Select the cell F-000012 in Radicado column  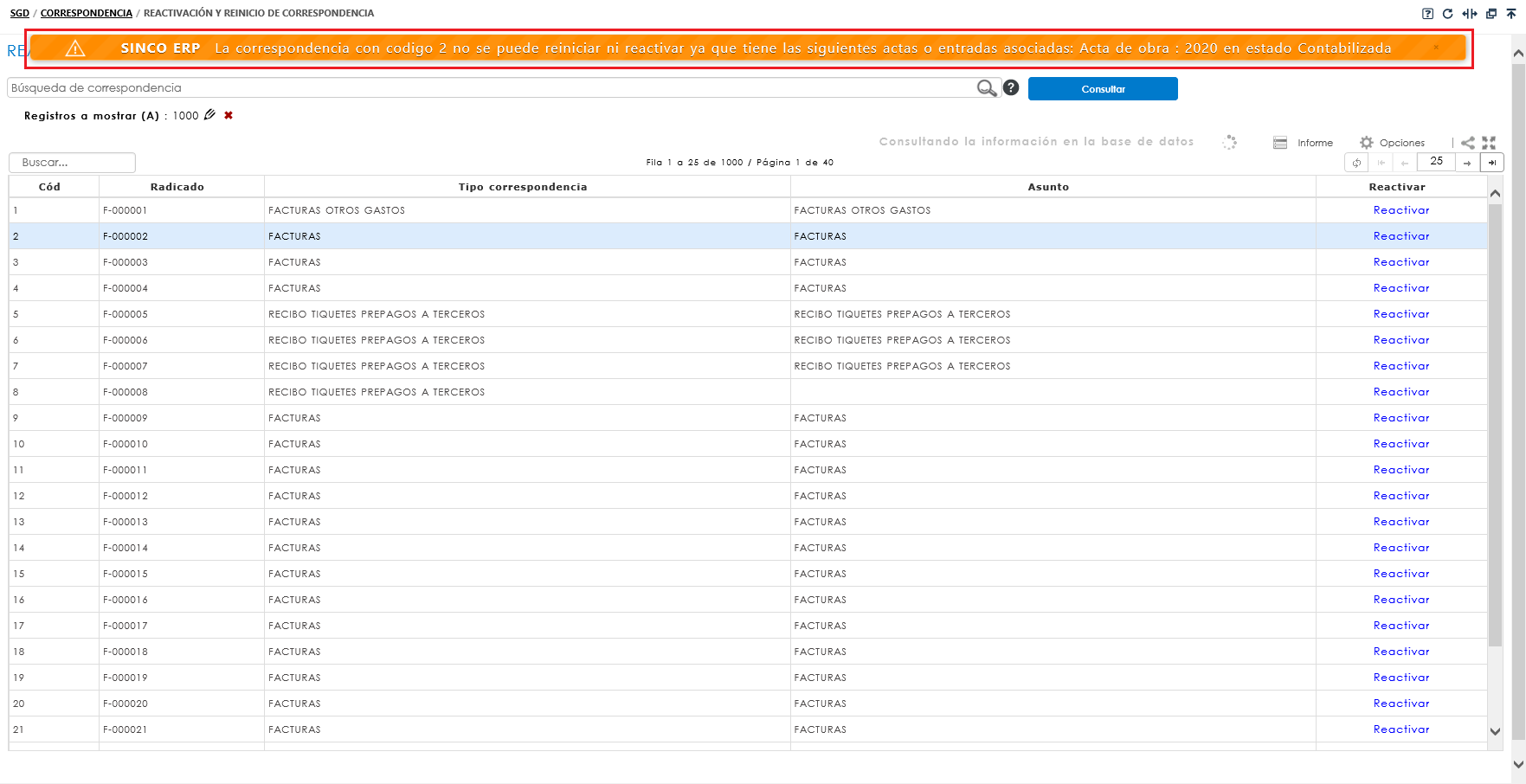click(181, 496)
